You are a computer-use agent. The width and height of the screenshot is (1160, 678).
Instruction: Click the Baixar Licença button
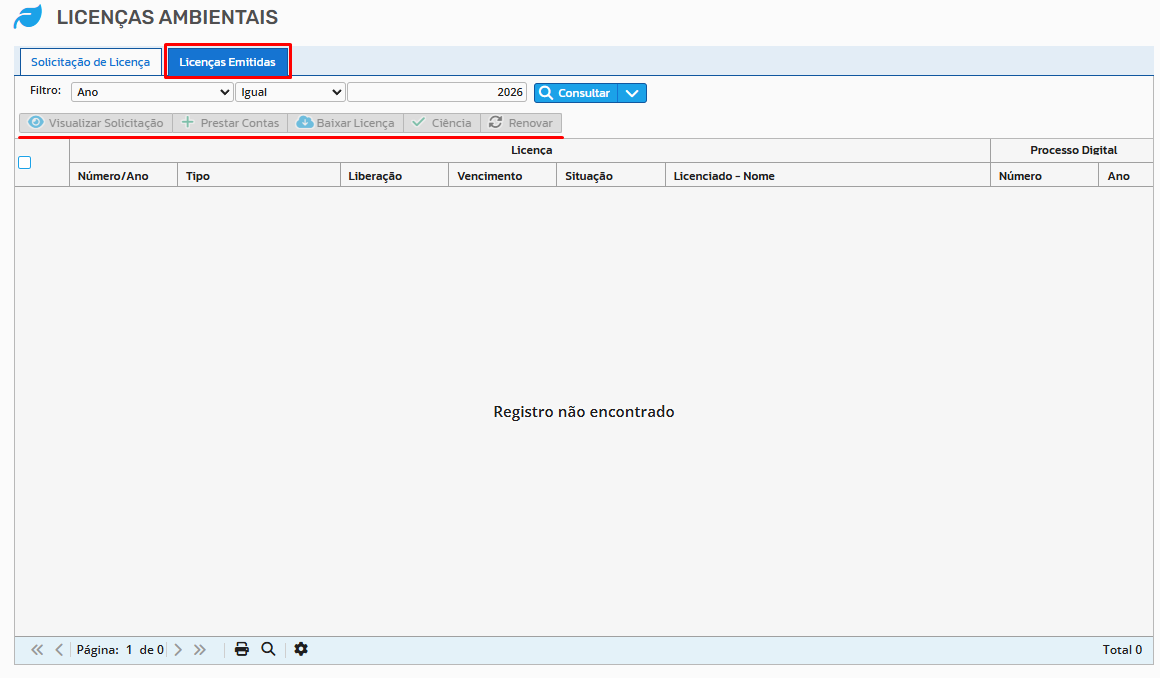tap(345, 123)
